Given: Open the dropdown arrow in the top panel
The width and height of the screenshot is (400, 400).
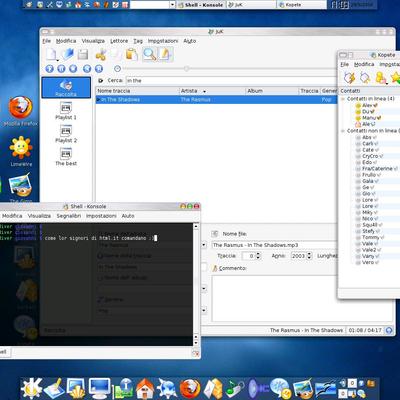Looking at the screenshot, I should coord(172,5).
